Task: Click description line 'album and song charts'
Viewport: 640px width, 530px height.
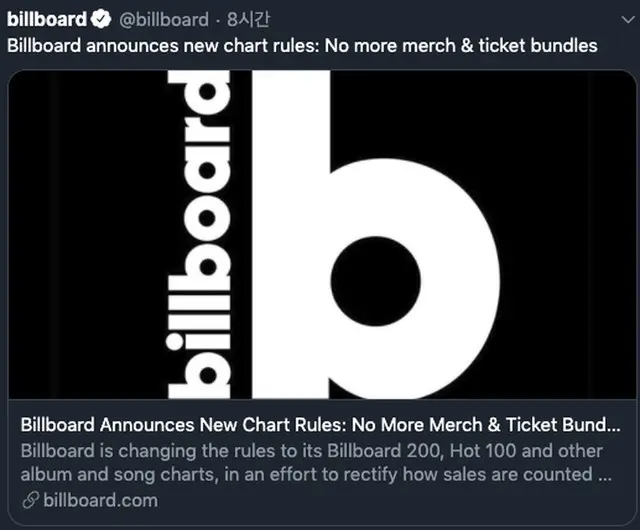Action: [x=316, y=474]
